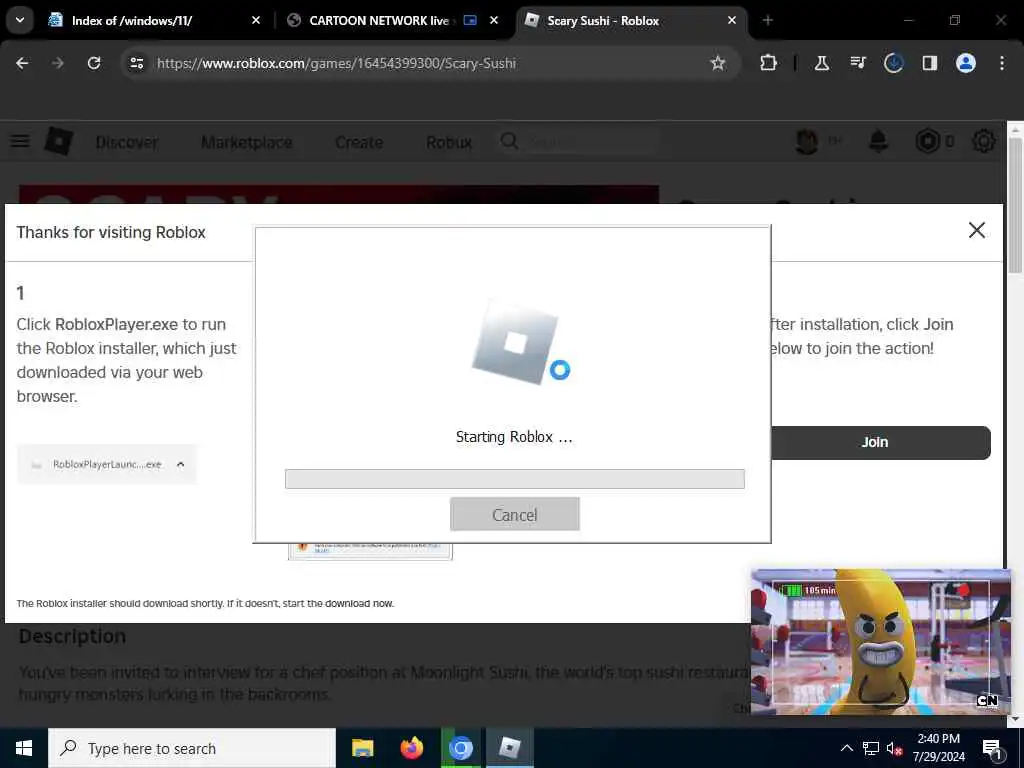Screen dimensions: 1024x768
Task: Open the Roblox Marketplace
Action: point(246,142)
